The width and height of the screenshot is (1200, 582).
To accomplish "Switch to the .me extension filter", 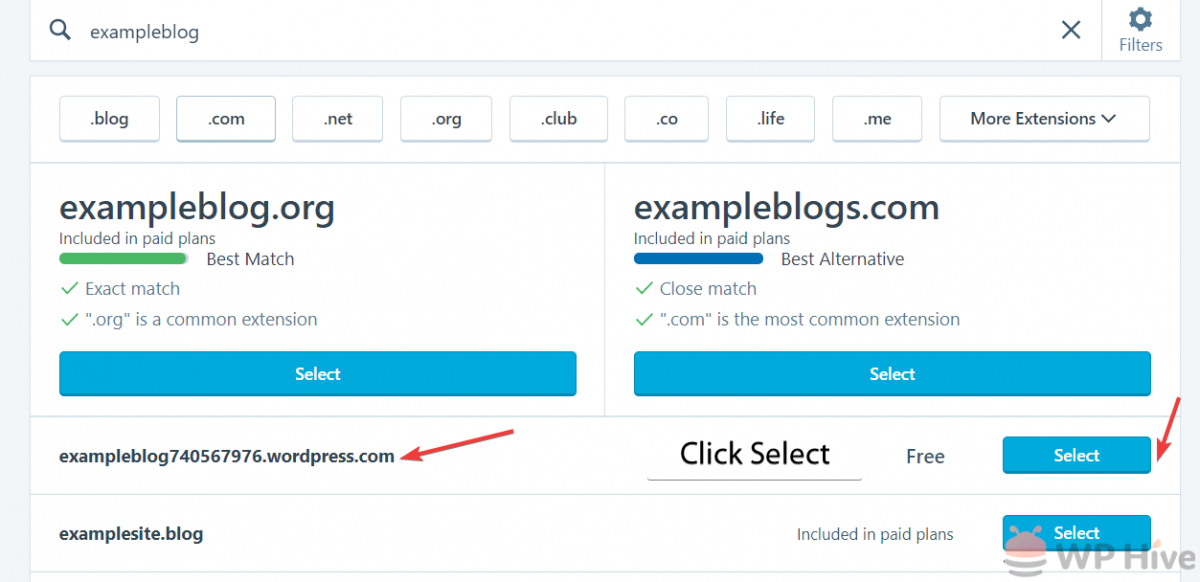I will click(x=877, y=118).
